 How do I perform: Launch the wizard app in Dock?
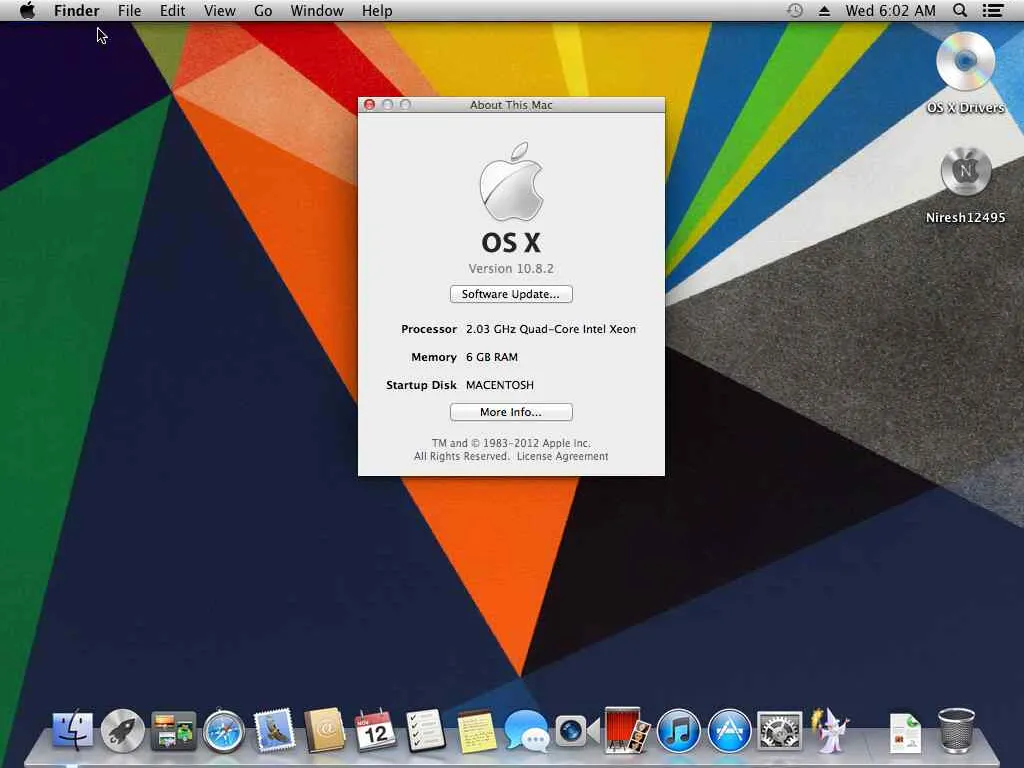coord(829,730)
